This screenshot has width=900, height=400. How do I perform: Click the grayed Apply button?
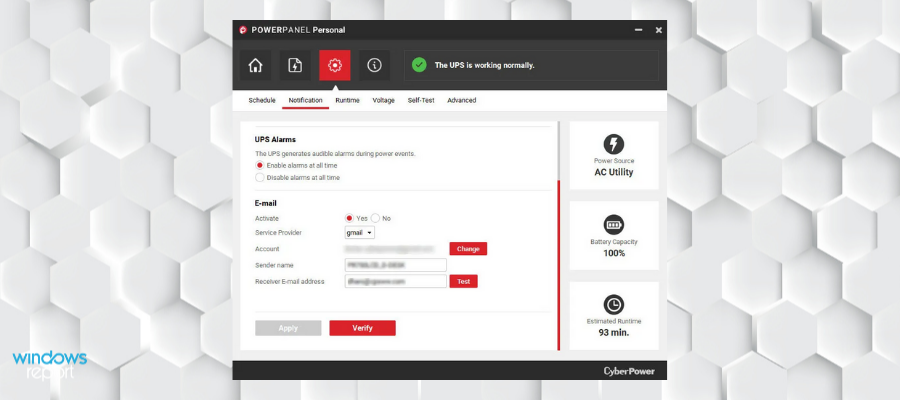[x=288, y=328]
